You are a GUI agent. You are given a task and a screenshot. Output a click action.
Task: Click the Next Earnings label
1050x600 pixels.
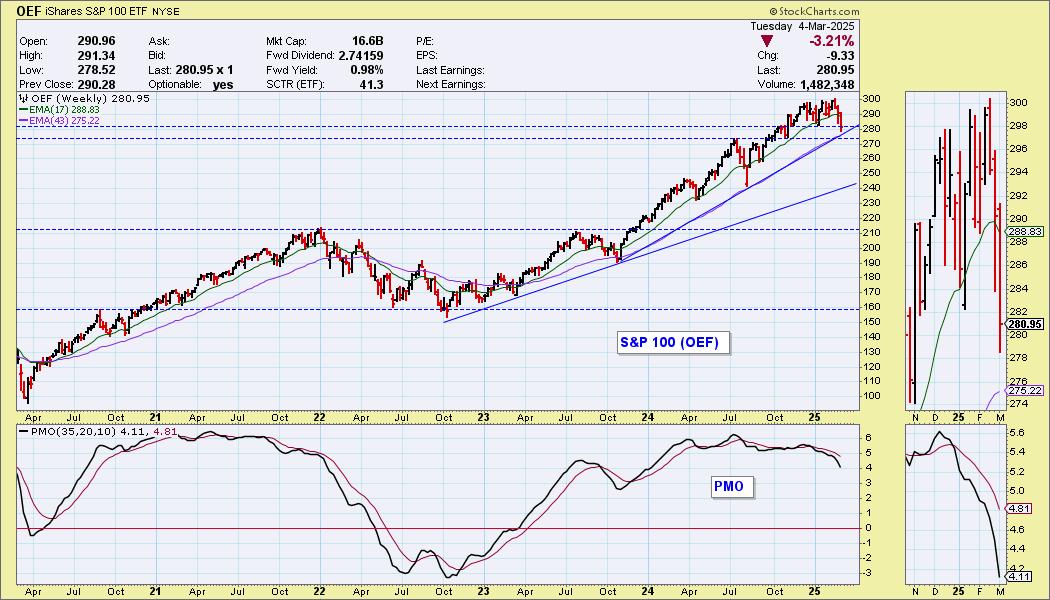(451, 84)
